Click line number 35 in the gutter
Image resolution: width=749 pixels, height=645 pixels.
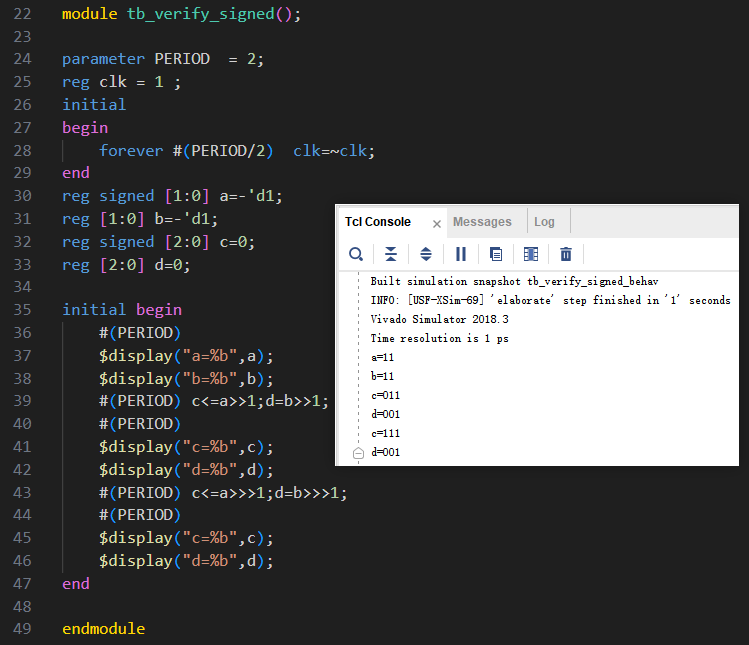pyautogui.click(x=24, y=310)
